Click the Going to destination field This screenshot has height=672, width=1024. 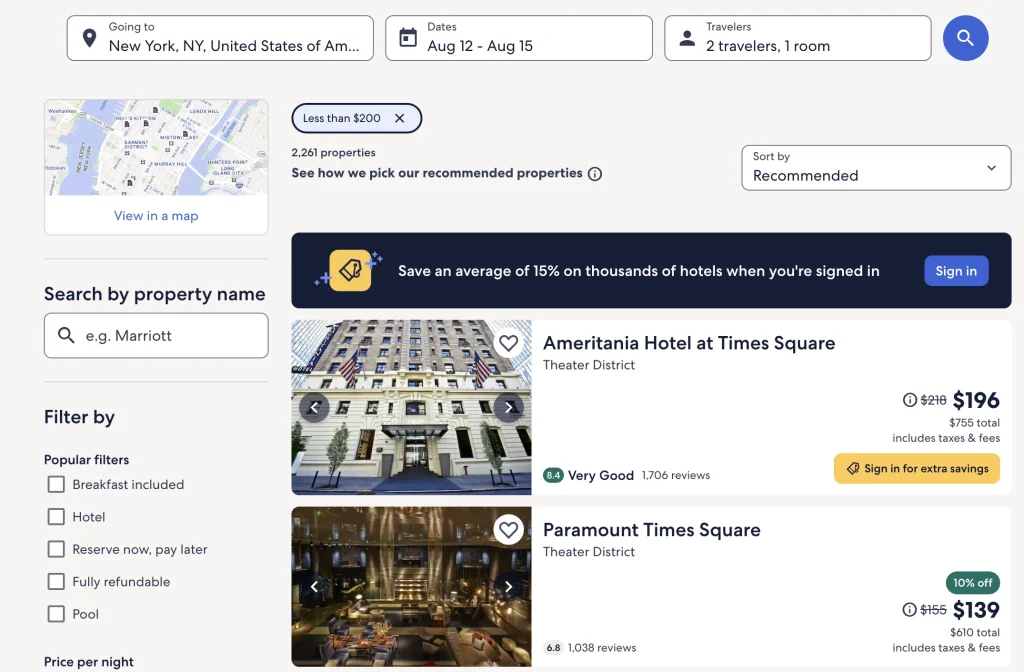coord(220,38)
